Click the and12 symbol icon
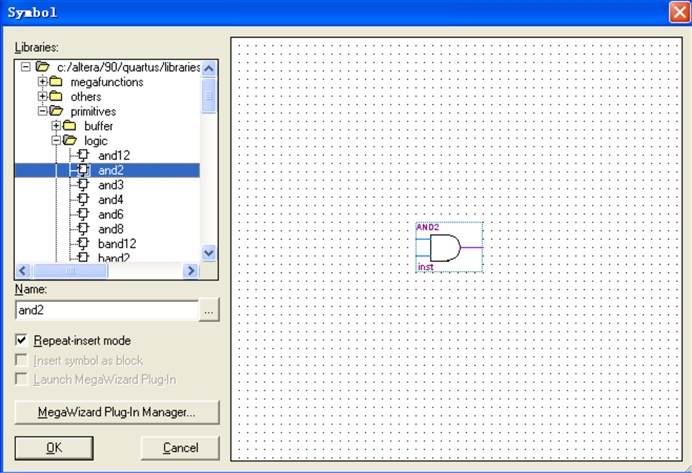692x473 pixels. pos(83,155)
